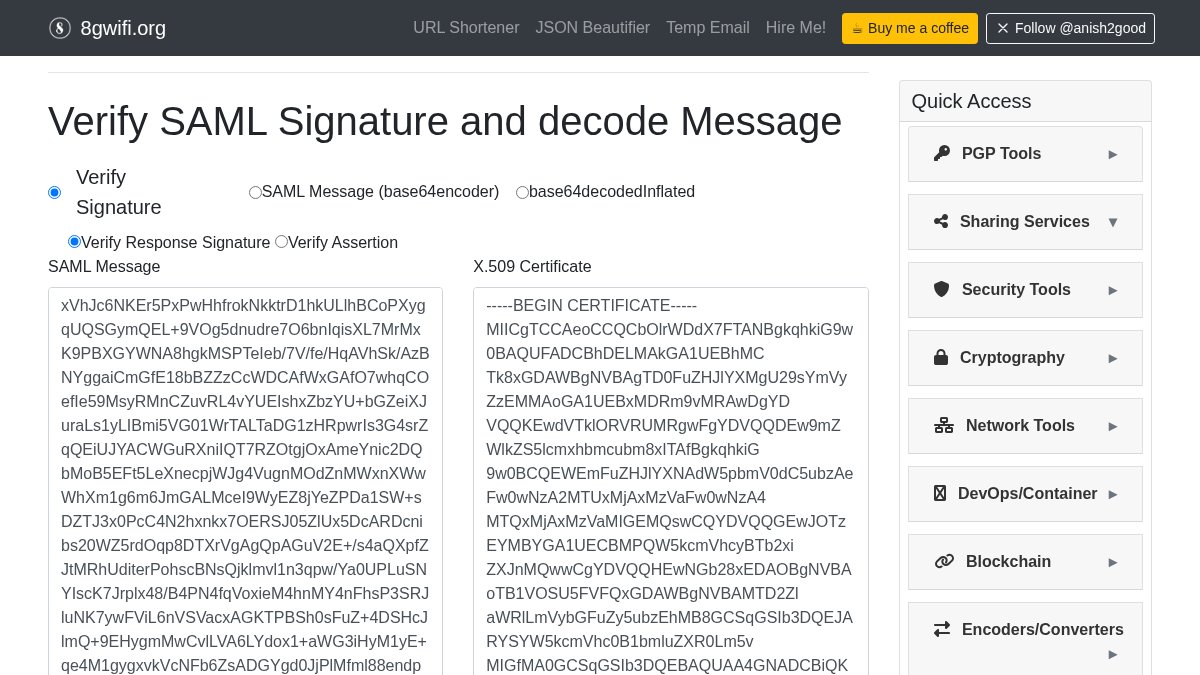Image resolution: width=1200 pixels, height=675 pixels.
Task: Click the Buy me a coffee button
Action: [x=909, y=28]
